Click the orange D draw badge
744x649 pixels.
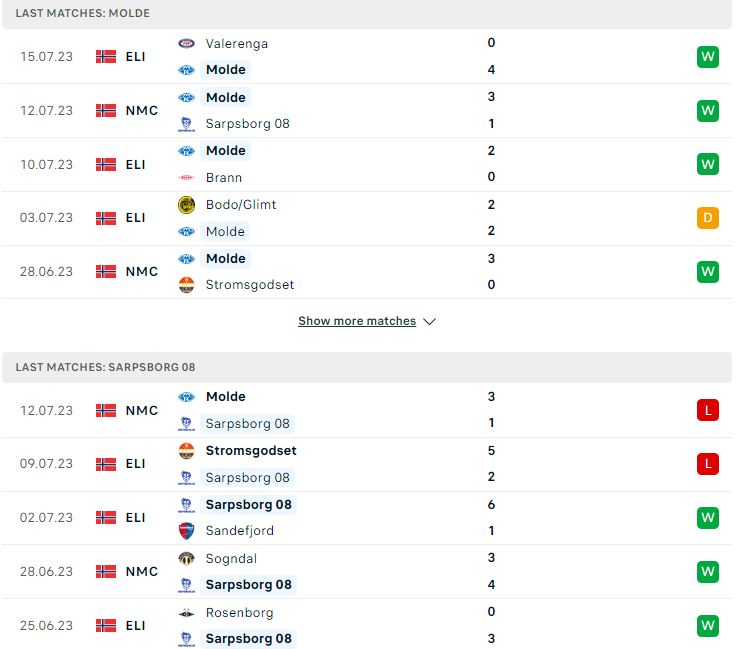pyautogui.click(x=707, y=218)
